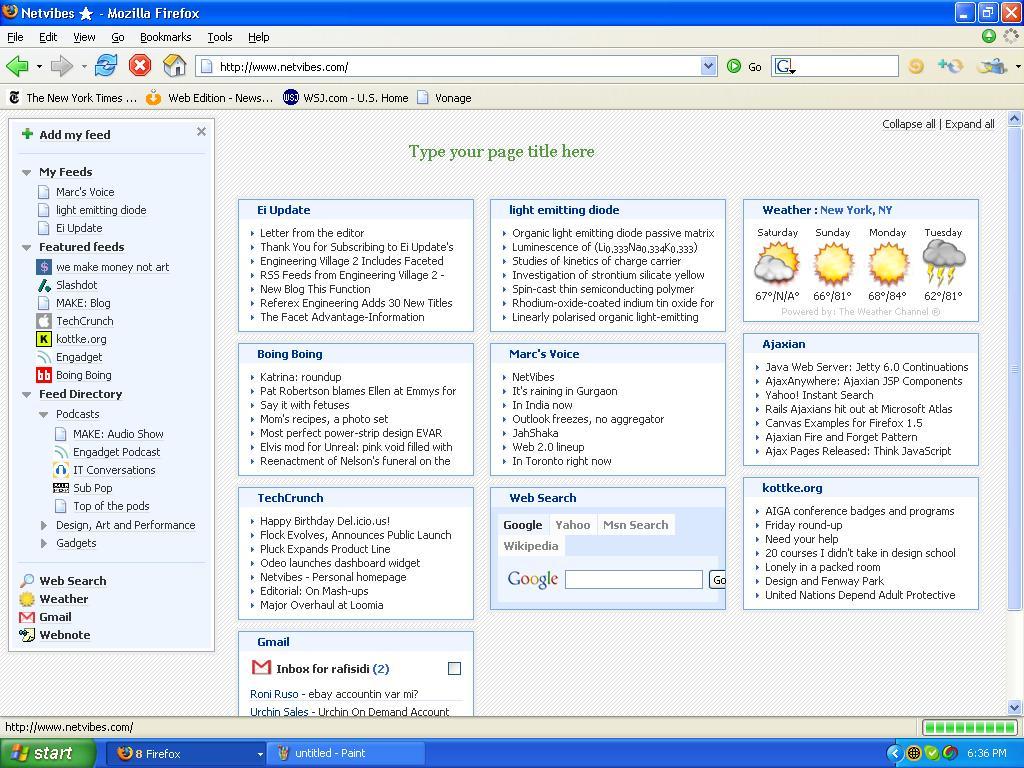Click the Gmail envelope icon in sidebar
1024x768 pixels.
[27, 617]
